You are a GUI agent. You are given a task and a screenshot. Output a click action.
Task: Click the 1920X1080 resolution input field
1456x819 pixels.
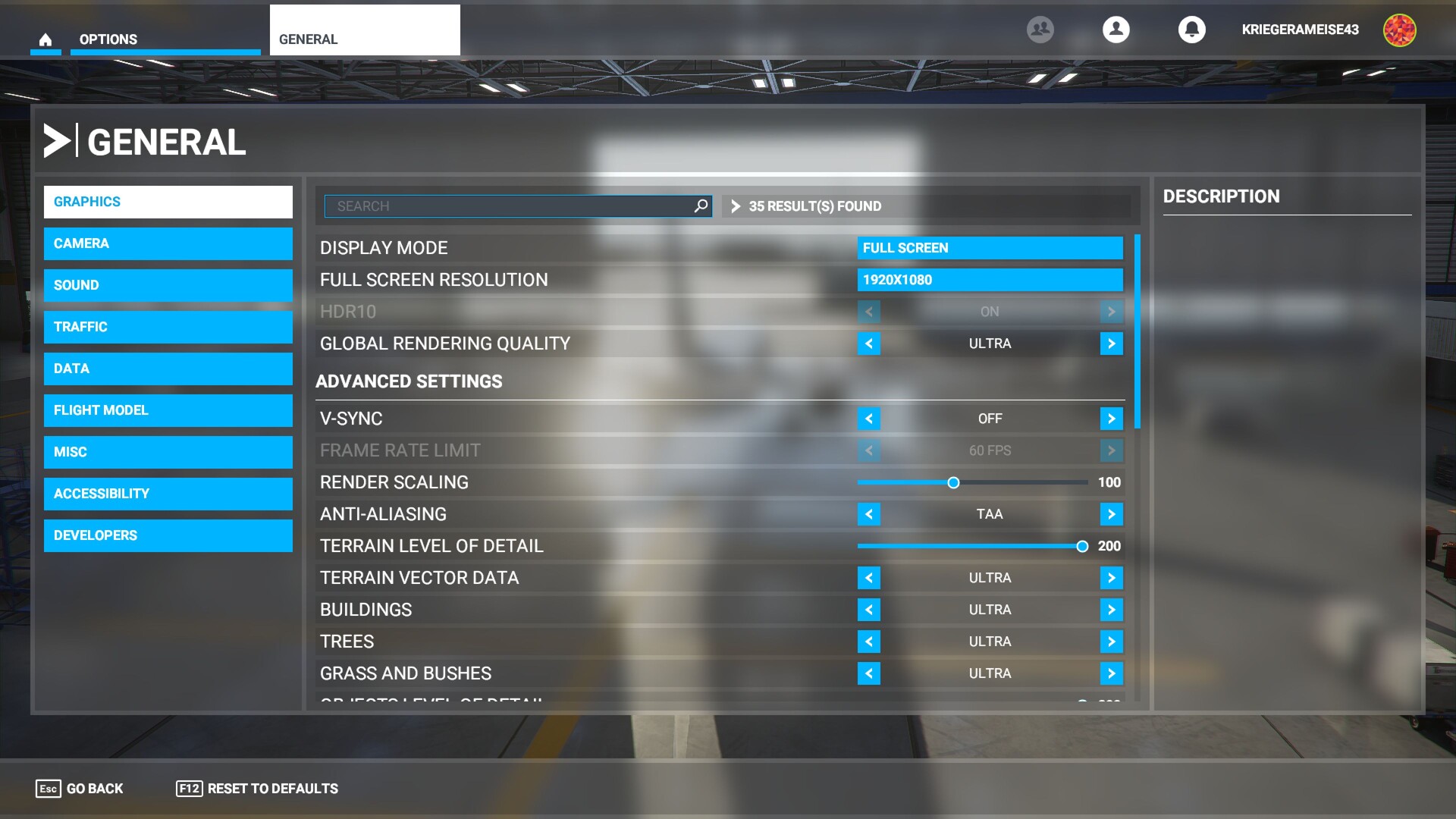[989, 279]
